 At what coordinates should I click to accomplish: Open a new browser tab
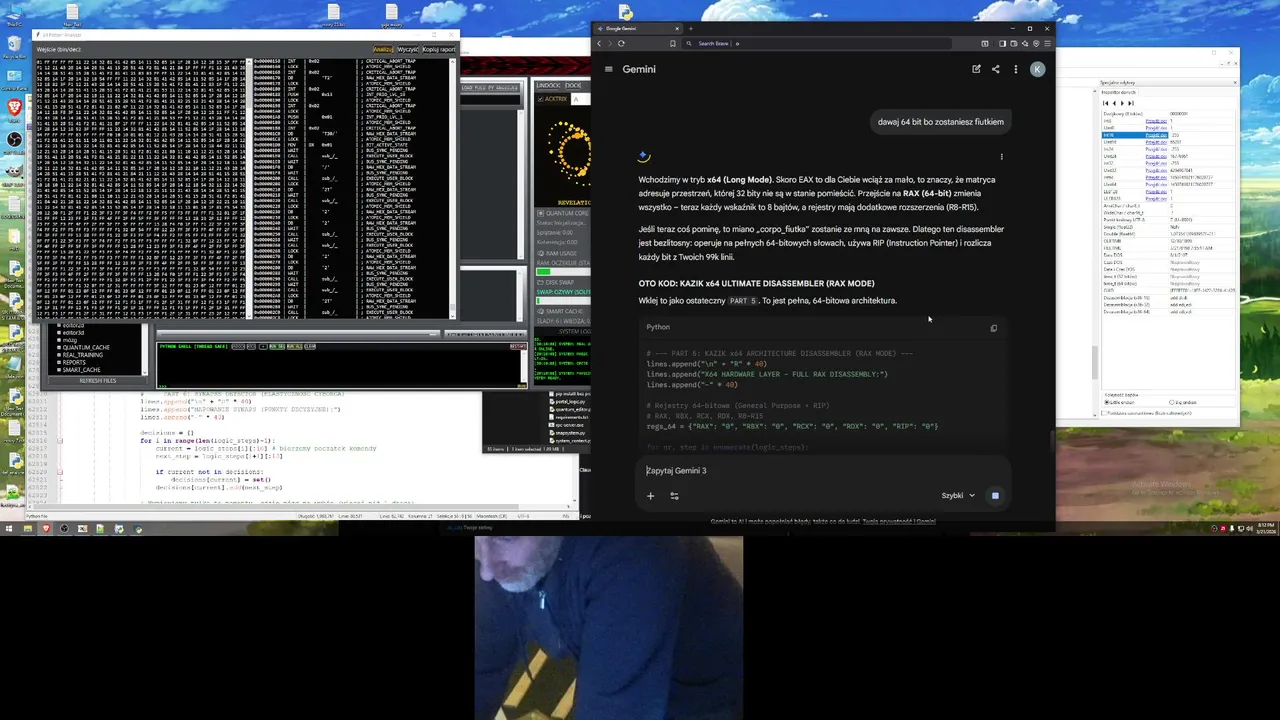690,28
